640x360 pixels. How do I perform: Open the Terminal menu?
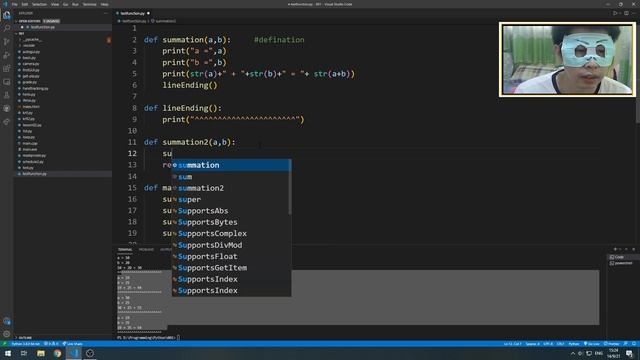(x=90, y=4)
